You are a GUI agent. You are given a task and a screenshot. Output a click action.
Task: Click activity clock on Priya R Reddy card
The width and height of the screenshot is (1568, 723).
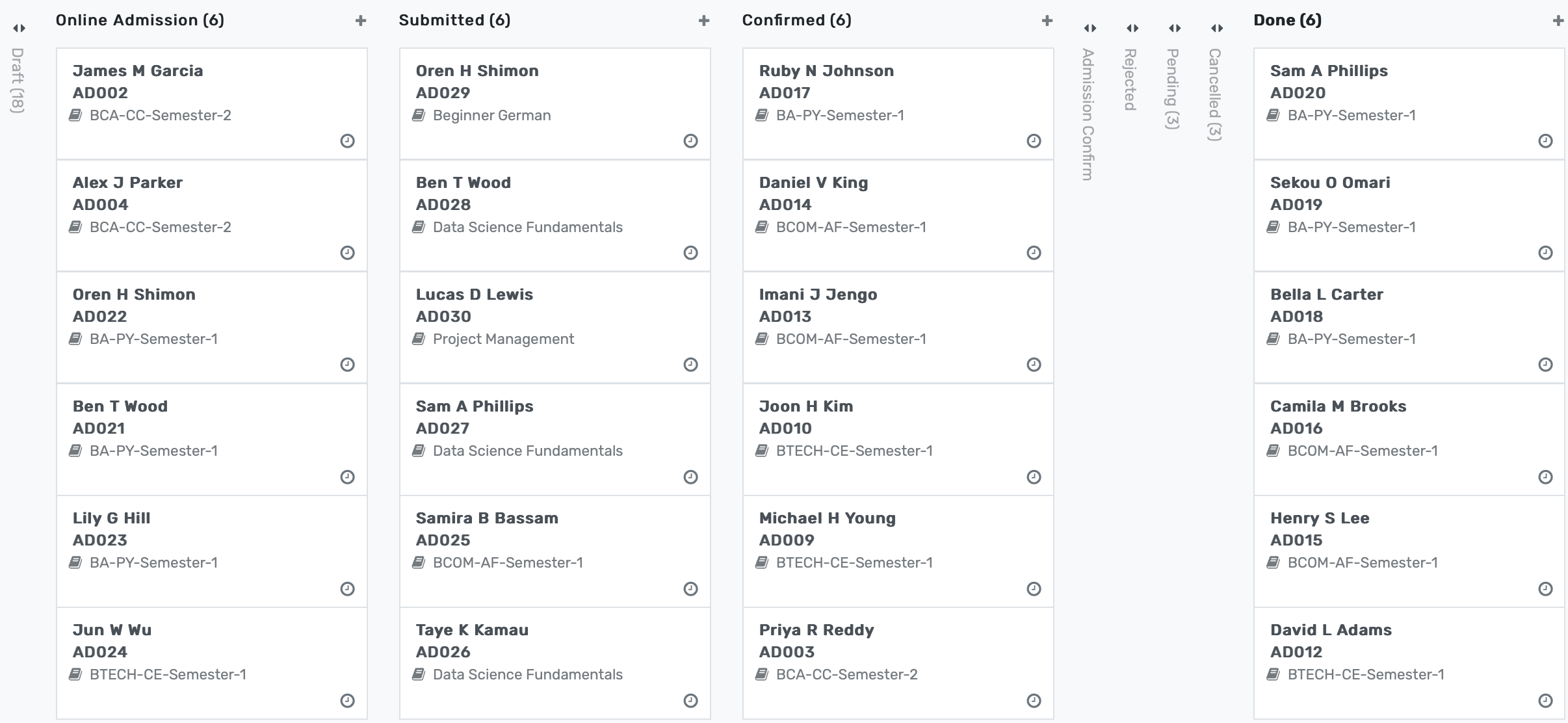(1034, 700)
